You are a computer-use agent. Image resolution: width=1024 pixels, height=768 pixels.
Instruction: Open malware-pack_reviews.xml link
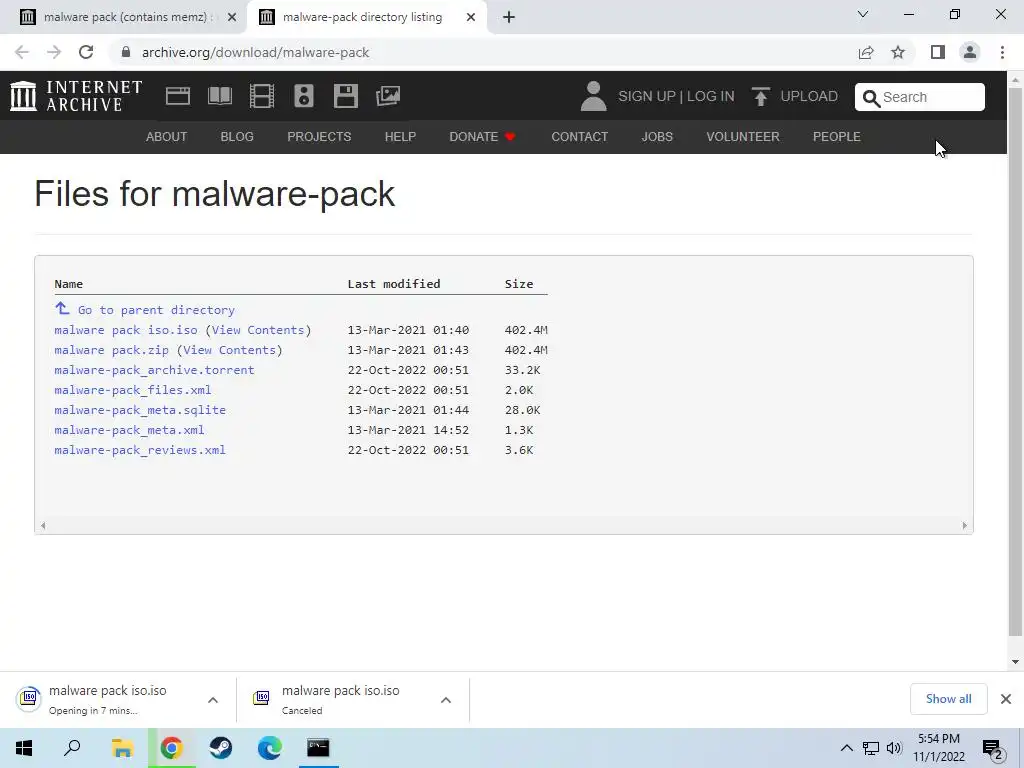pyautogui.click(x=140, y=450)
